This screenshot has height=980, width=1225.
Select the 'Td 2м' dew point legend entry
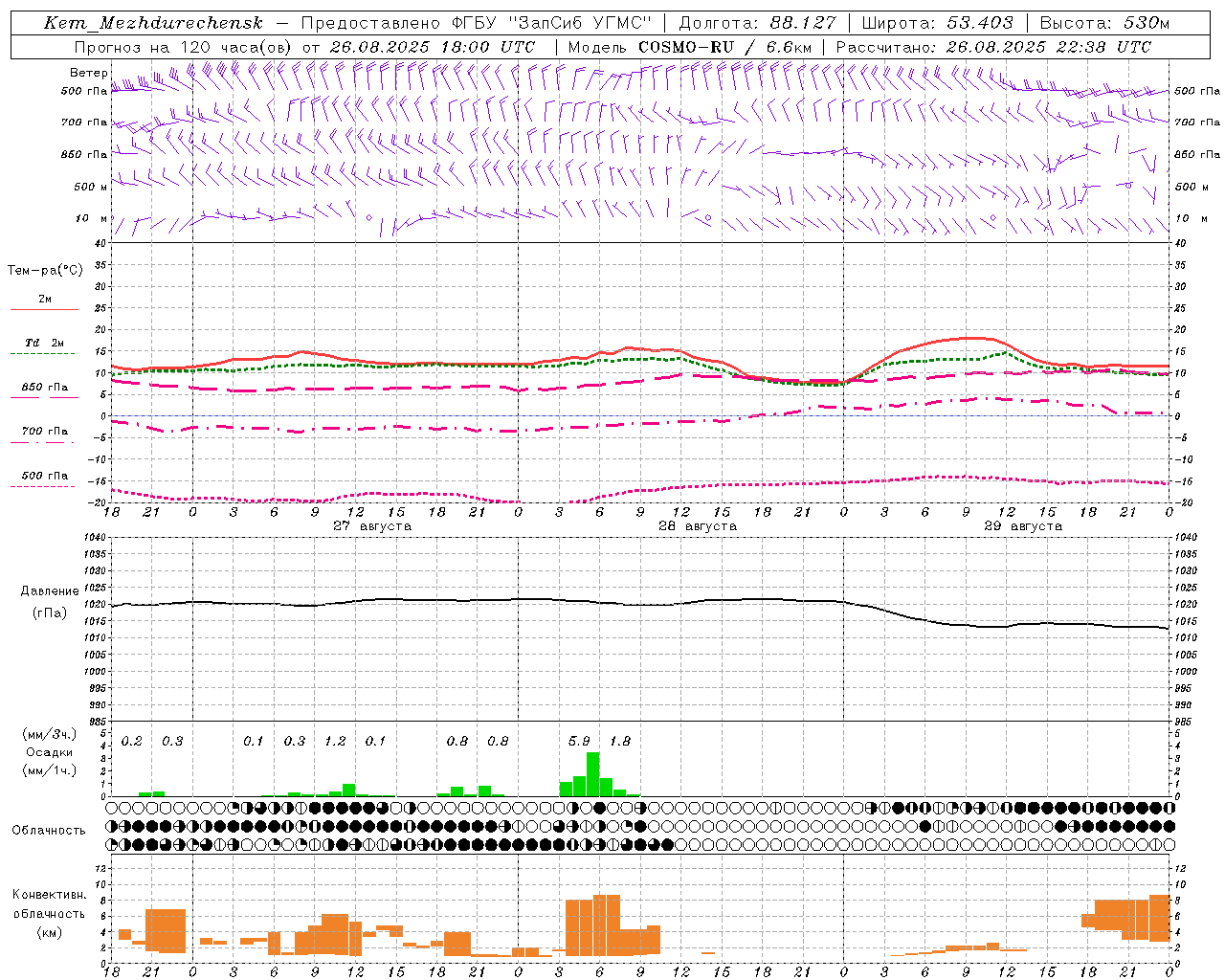click(45, 343)
